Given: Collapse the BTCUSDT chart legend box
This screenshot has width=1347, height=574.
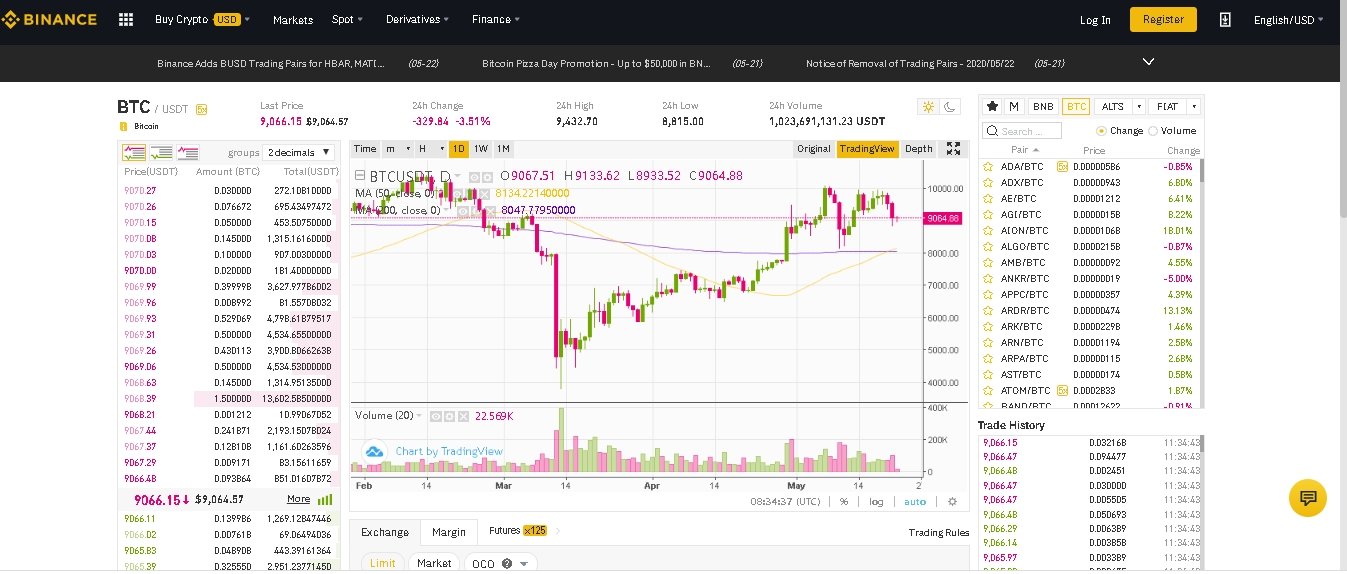Looking at the screenshot, I should pyautogui.click(x=360, y=175).
